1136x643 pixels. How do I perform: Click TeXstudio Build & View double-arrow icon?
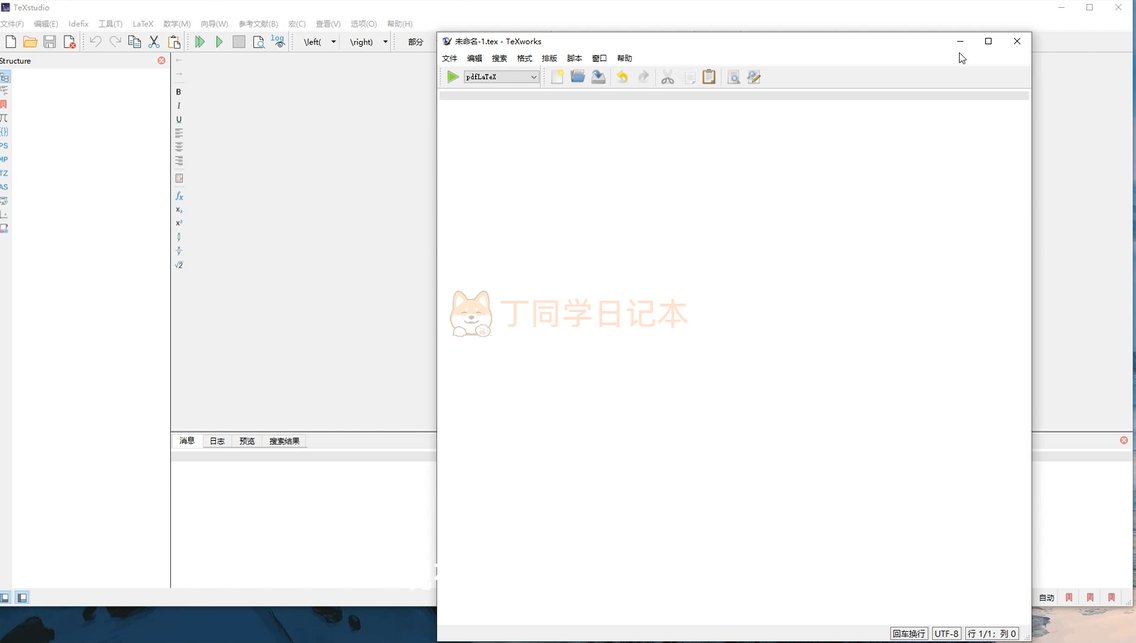pyautogui.click(x=200, y=42)
